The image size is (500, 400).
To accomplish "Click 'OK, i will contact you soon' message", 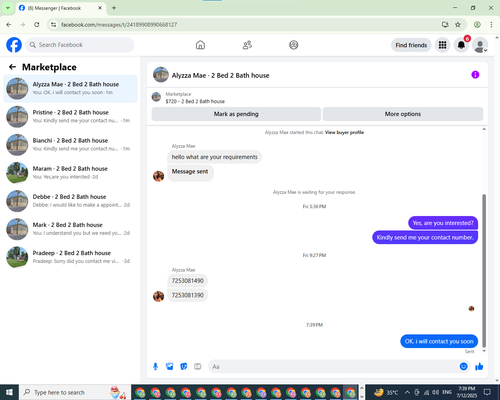I will tap(439, 341).
